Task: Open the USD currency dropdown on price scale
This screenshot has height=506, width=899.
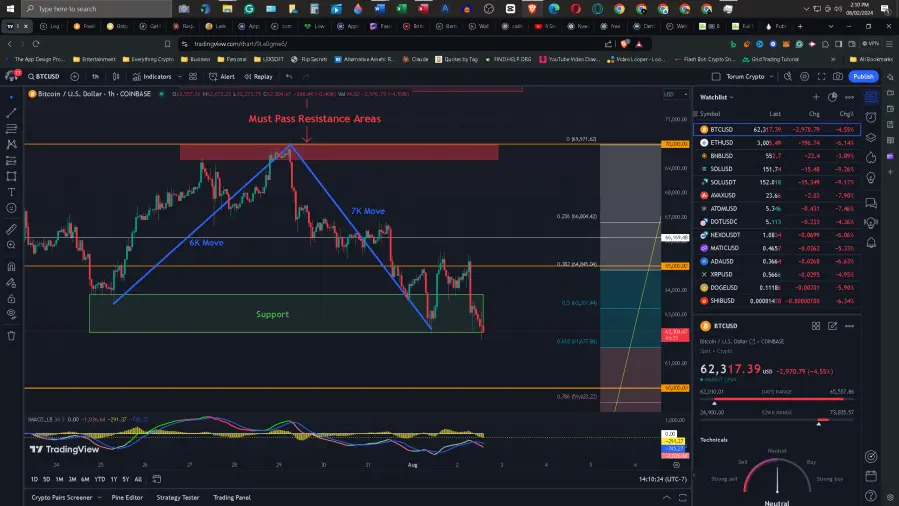Action: [x=675, y=94]
